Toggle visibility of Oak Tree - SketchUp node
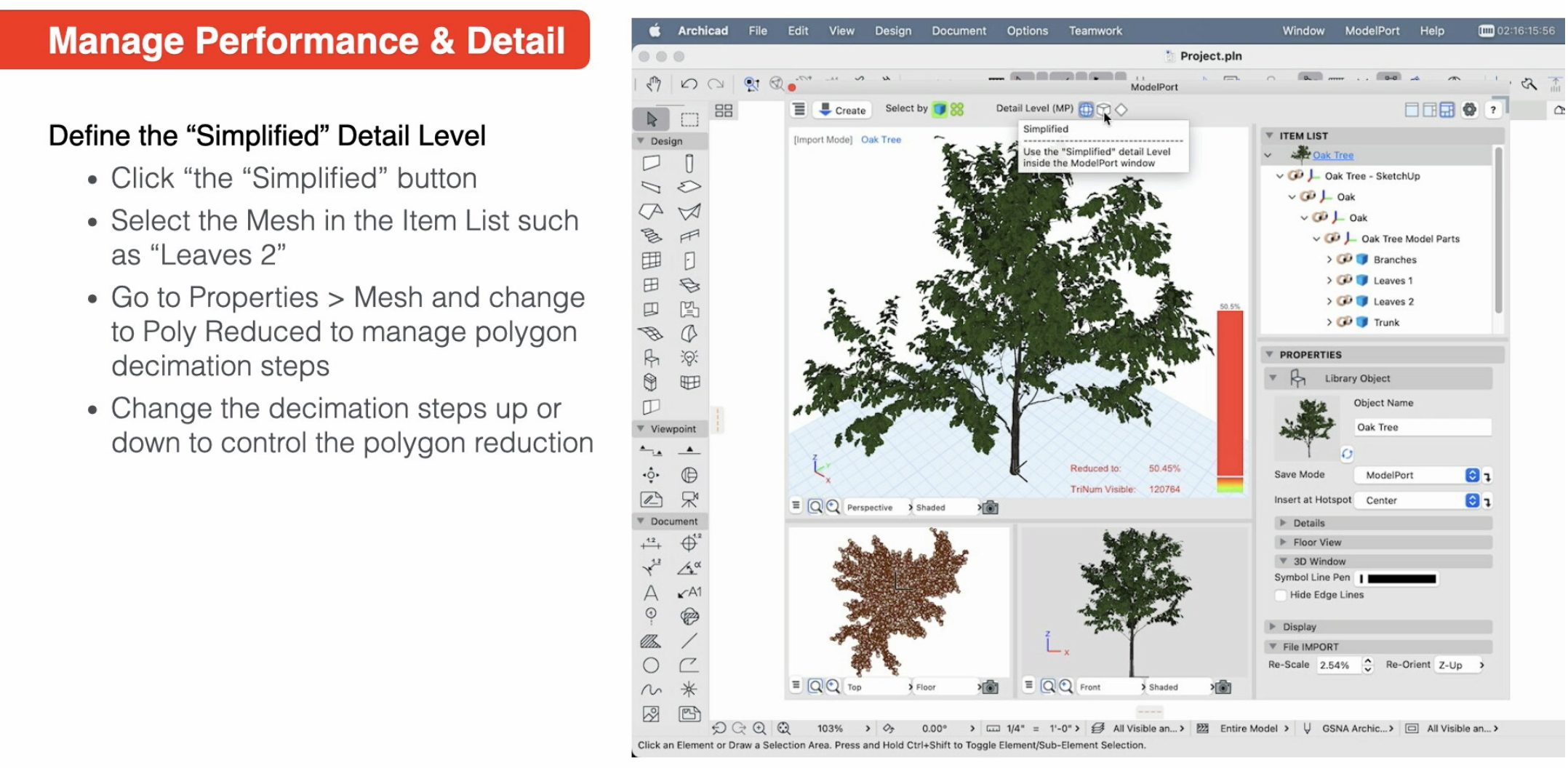The width and height of the screenshot is (1568, 768). pyautogui.click(x=1295, y=175)
